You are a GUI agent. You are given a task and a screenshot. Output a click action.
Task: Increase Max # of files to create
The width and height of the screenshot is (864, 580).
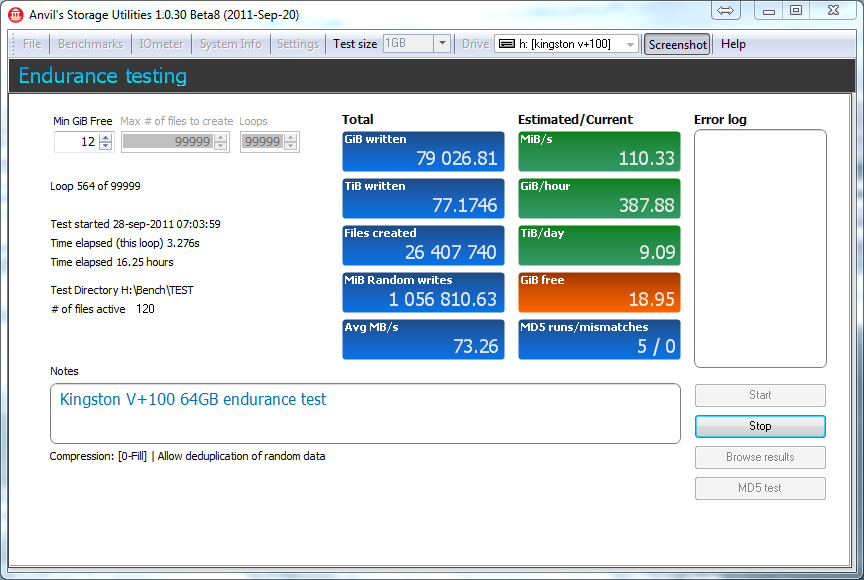221,138
